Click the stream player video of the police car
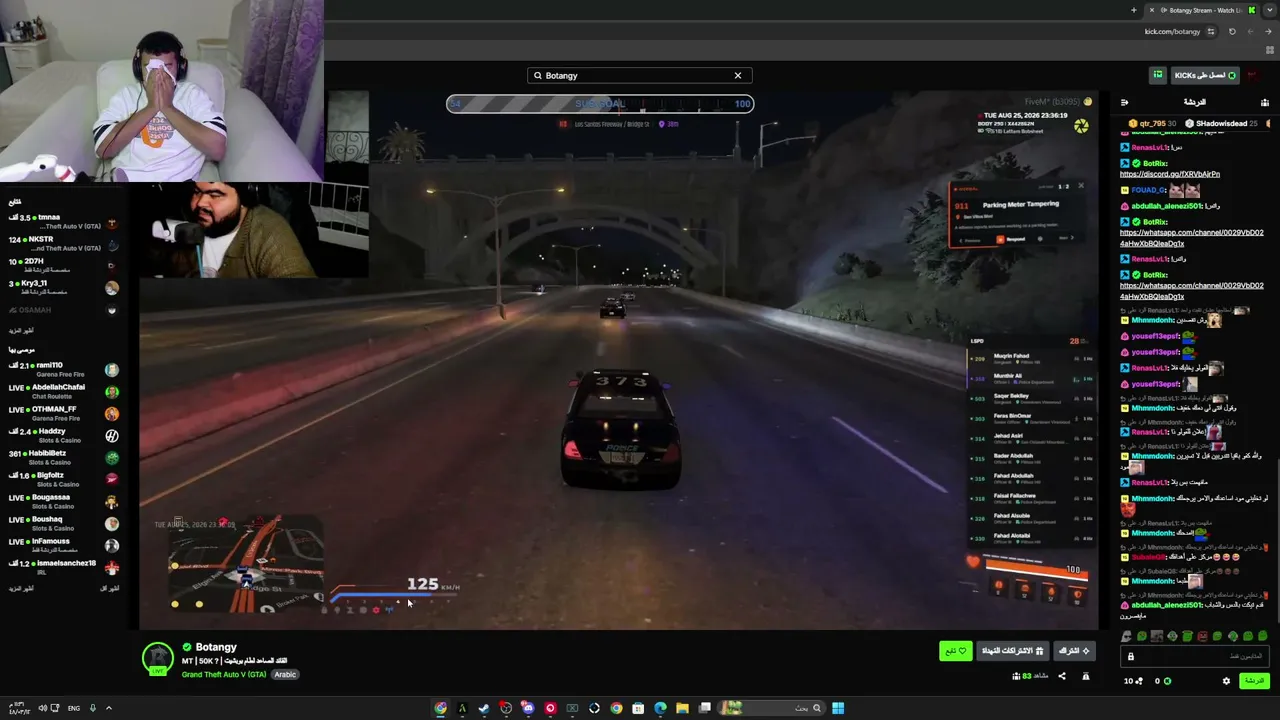The image size is (1280, 720). (x=619, y=360)
